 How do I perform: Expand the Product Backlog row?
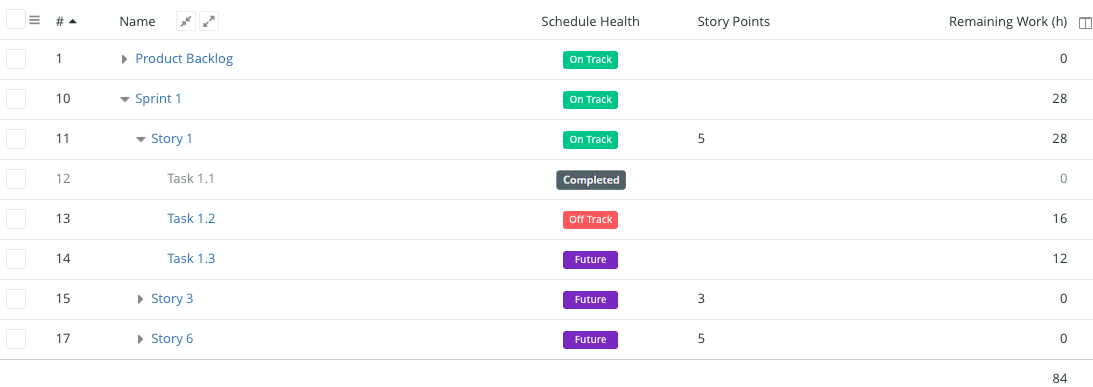point(125,60)
